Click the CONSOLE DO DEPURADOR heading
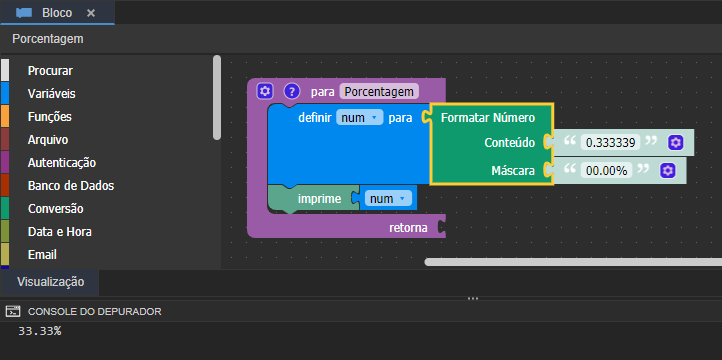722x360 pixels. [x=95, y=312]
